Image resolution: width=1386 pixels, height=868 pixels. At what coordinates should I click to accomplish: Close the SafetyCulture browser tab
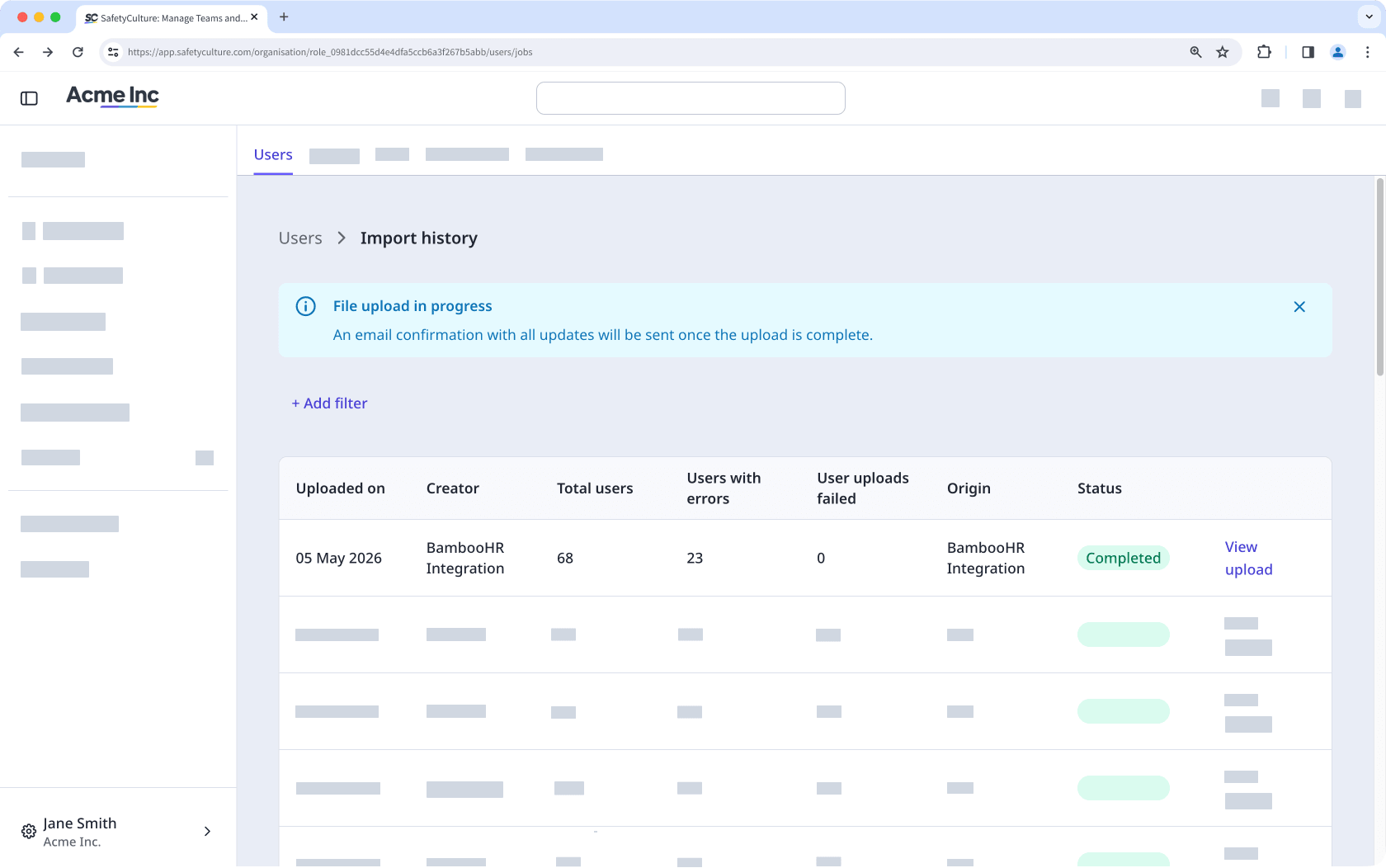(254, 17)
